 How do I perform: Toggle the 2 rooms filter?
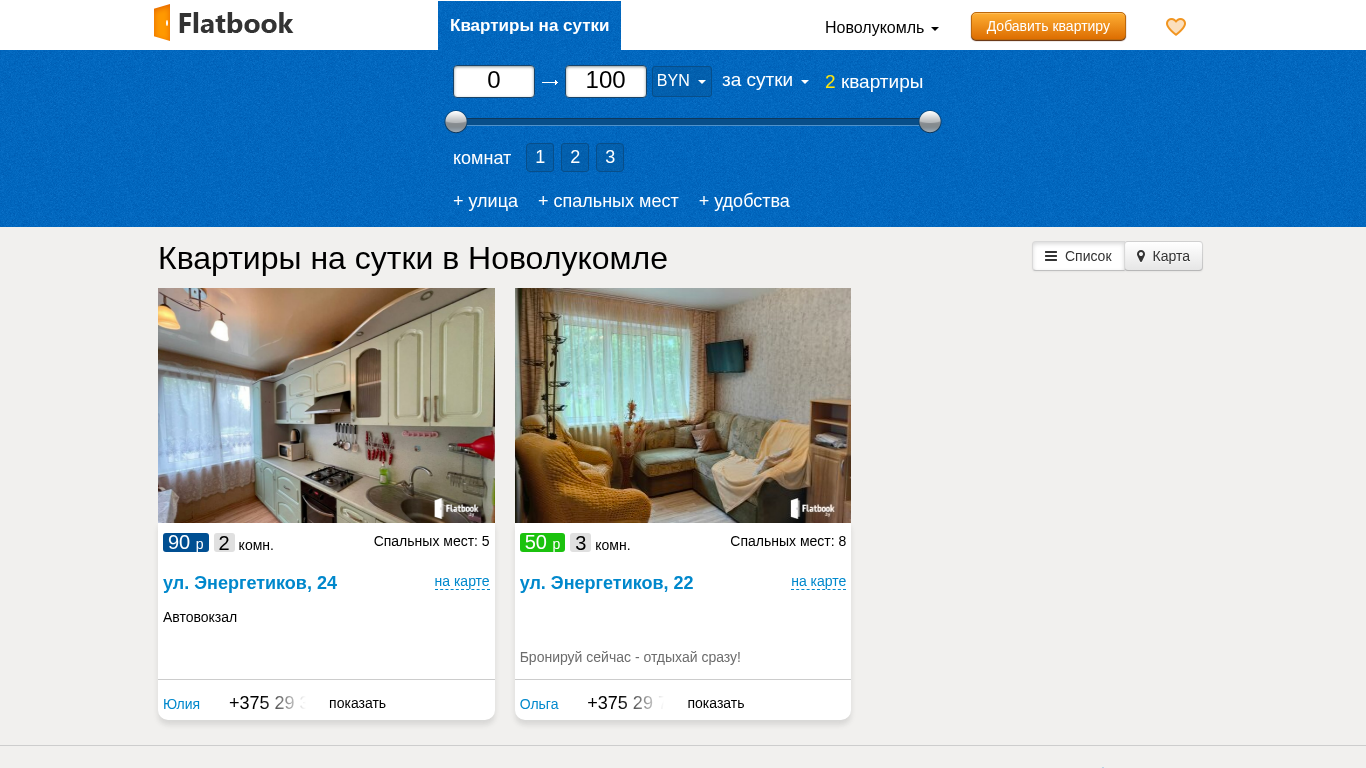[575, 157]
